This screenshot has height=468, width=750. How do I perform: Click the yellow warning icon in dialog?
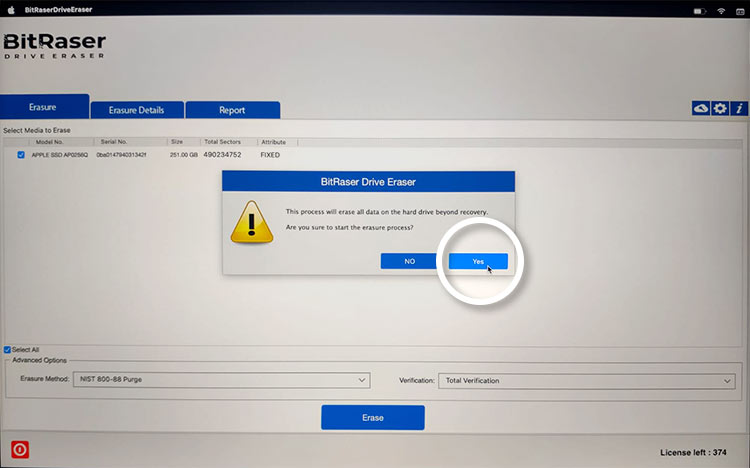(252, 223)
